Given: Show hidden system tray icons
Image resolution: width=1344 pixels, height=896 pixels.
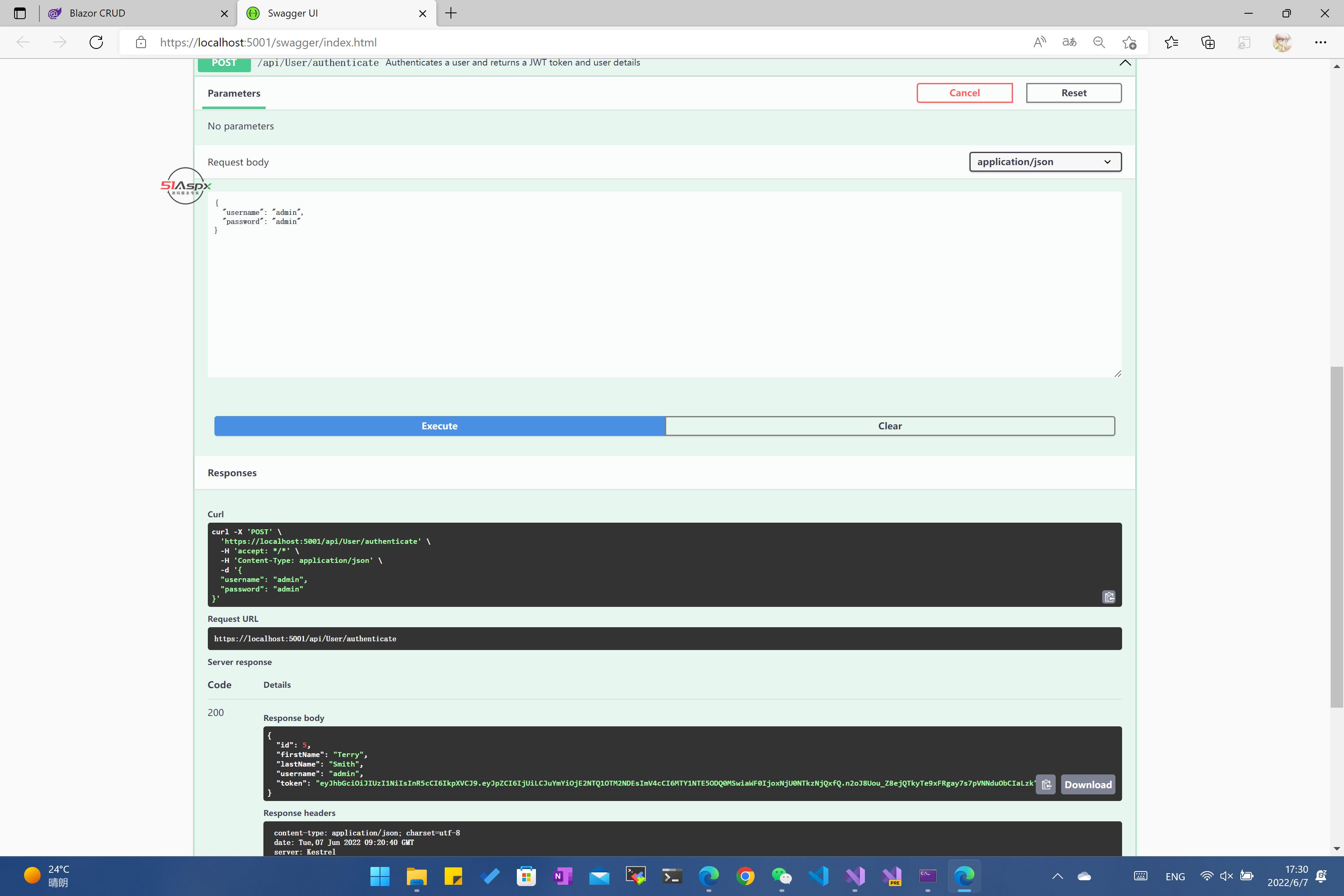Looking at the screenshot, I should (x=1058, y=876).
